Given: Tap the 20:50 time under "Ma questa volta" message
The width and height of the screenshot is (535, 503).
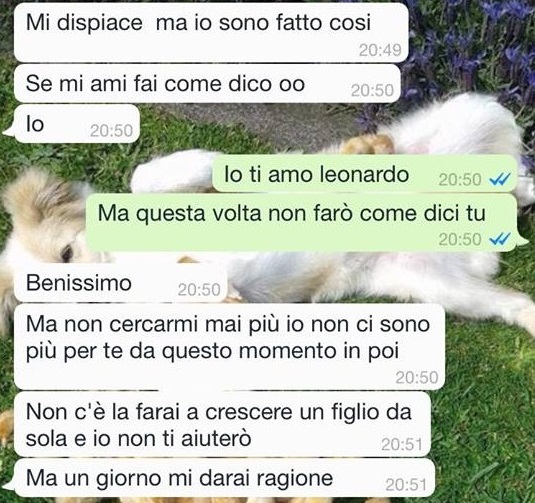Looking at the screenshot, I should click(460, 239).
